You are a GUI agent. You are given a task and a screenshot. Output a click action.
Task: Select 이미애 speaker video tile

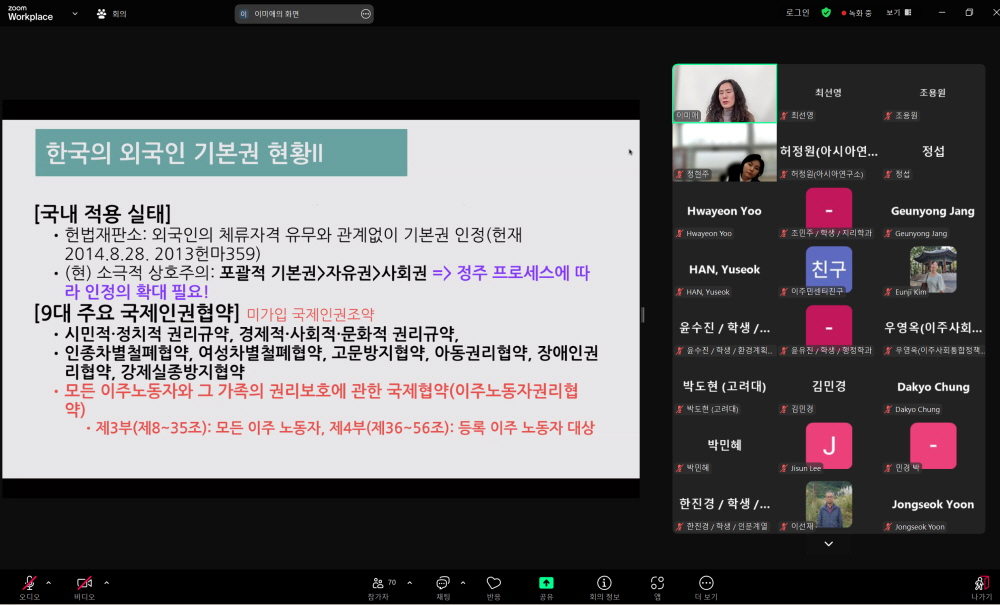click(724, 93)
